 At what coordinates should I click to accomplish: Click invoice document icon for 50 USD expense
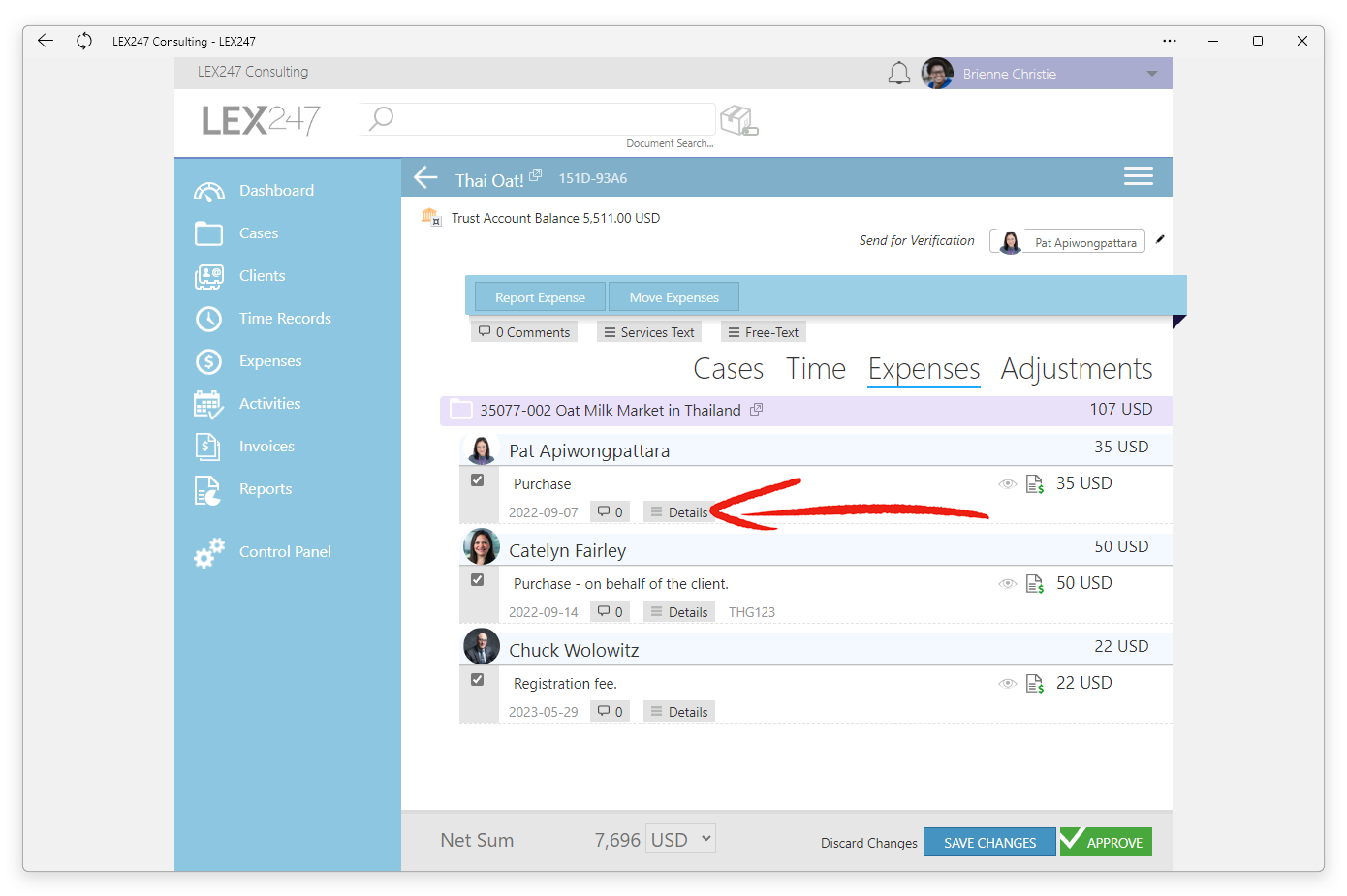coord(1035,584)
